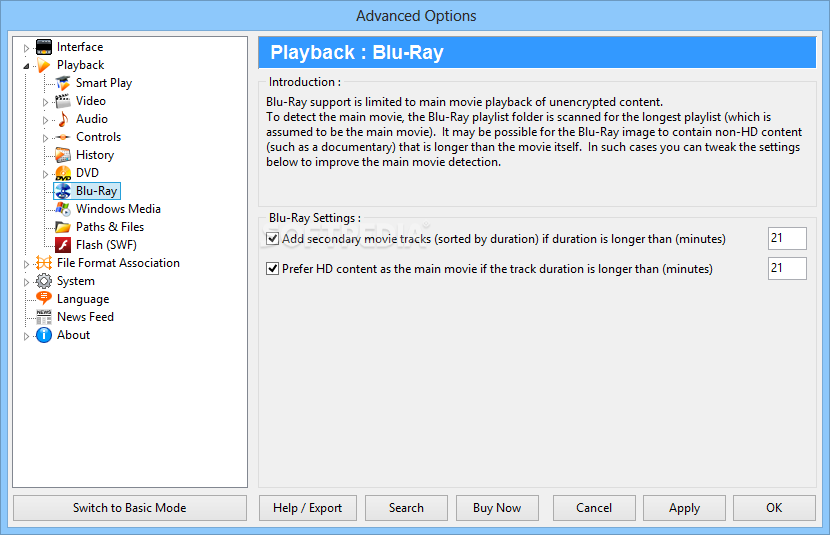Click the Interface filmstrip icon
The height and width of the screenshot is (535, 830).
tap(44, 47)
